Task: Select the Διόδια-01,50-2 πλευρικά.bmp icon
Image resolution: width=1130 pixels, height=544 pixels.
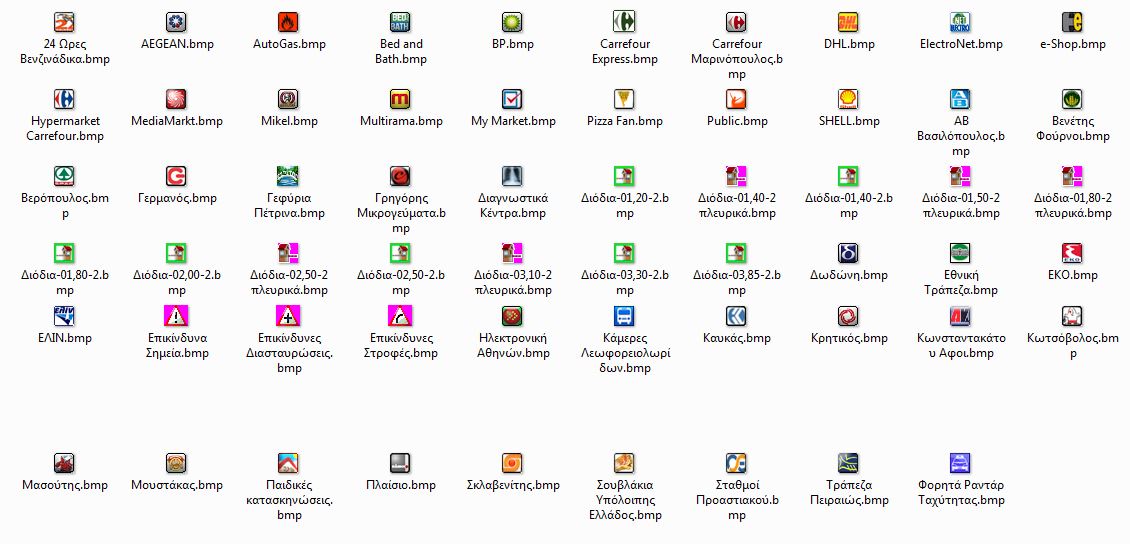Action: (x=961, y=177)
